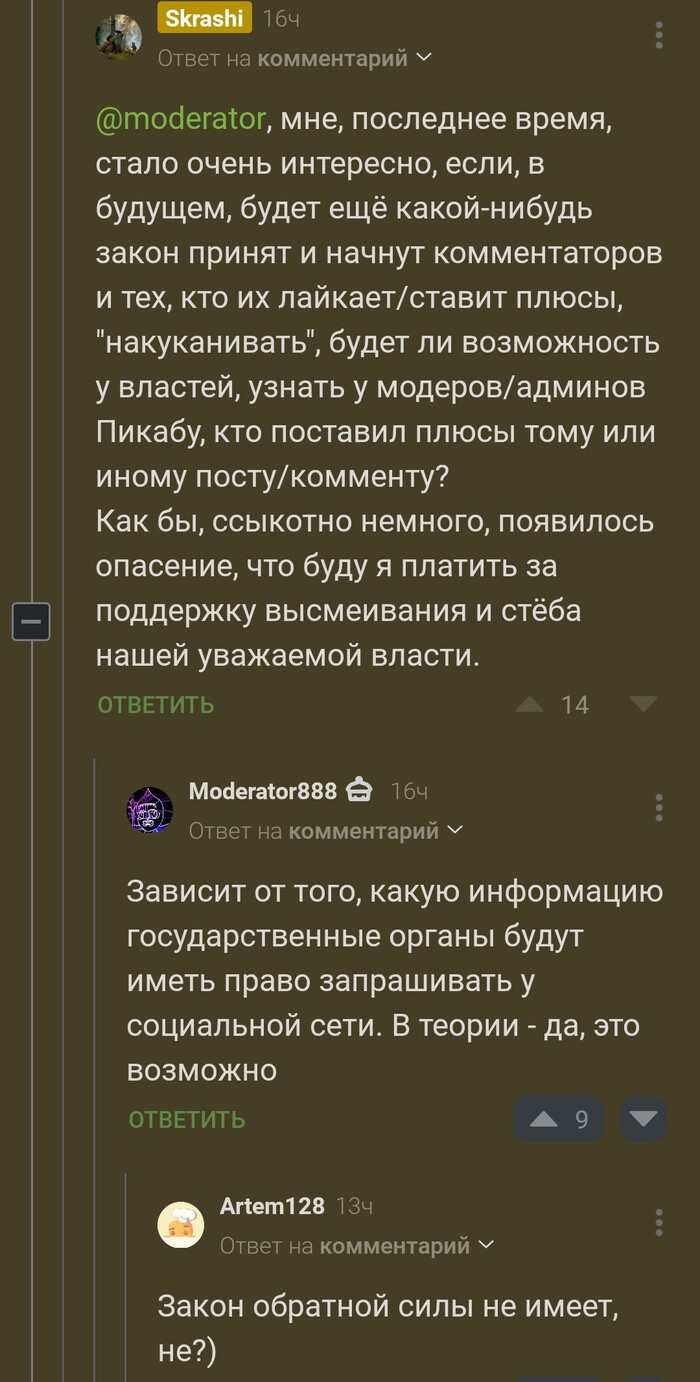Open Skrashi's user profile link
The image size is (700, 1382).
(x=205, y=18)
